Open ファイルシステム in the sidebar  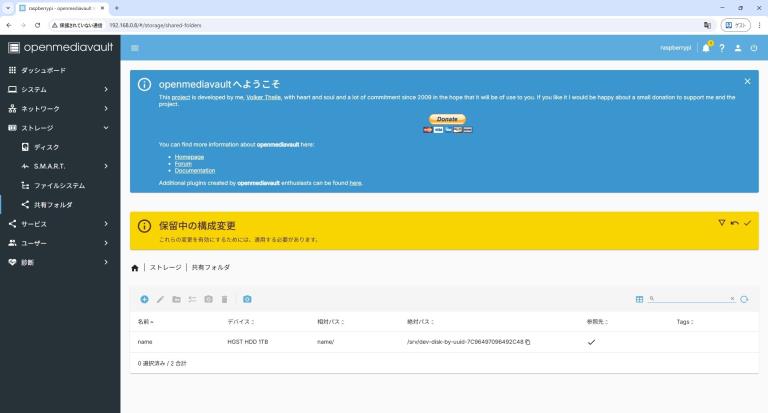pyautogui.click(x=60, y=185)
